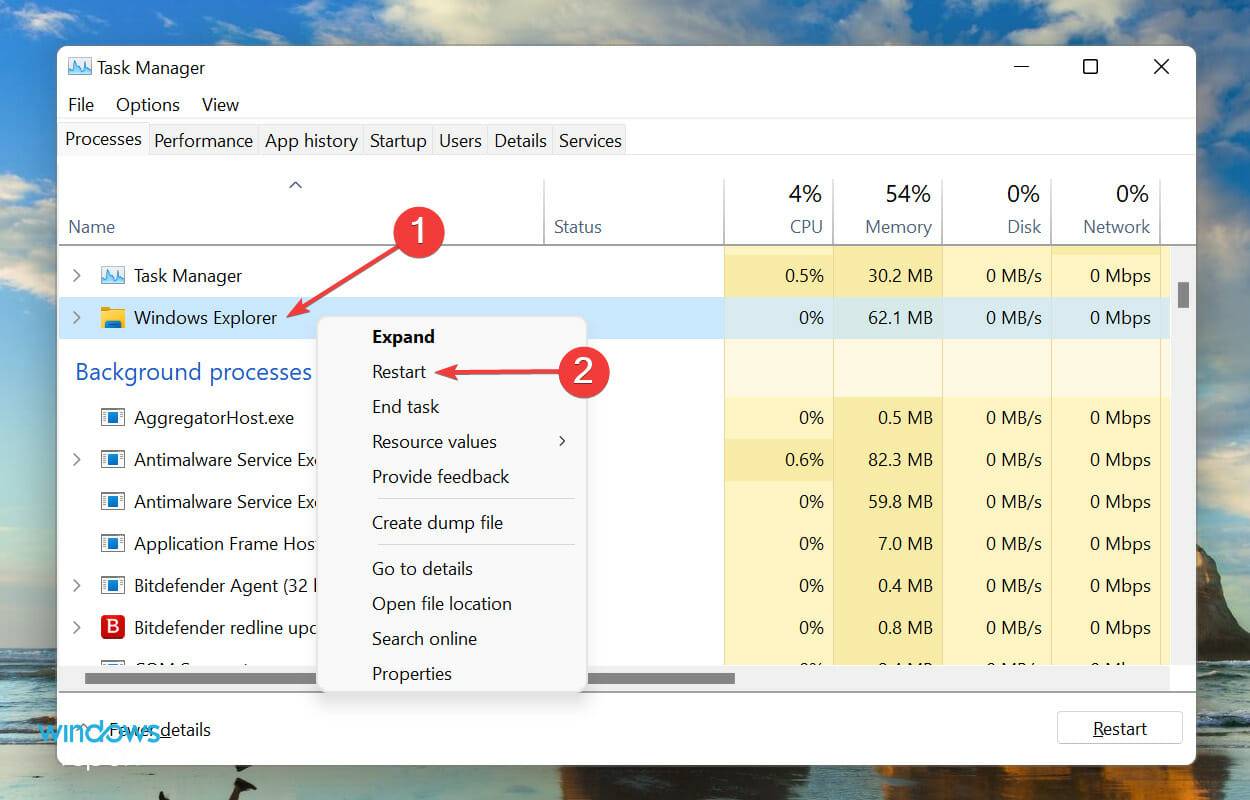Select End task in the context menu
Screen dimensions: 1250x800
(405, 406)
